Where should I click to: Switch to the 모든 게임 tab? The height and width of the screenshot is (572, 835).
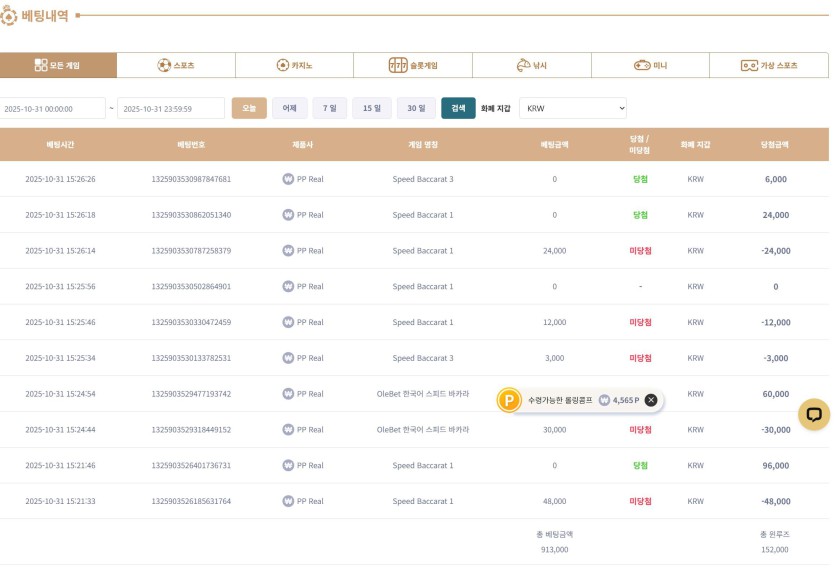58,66
